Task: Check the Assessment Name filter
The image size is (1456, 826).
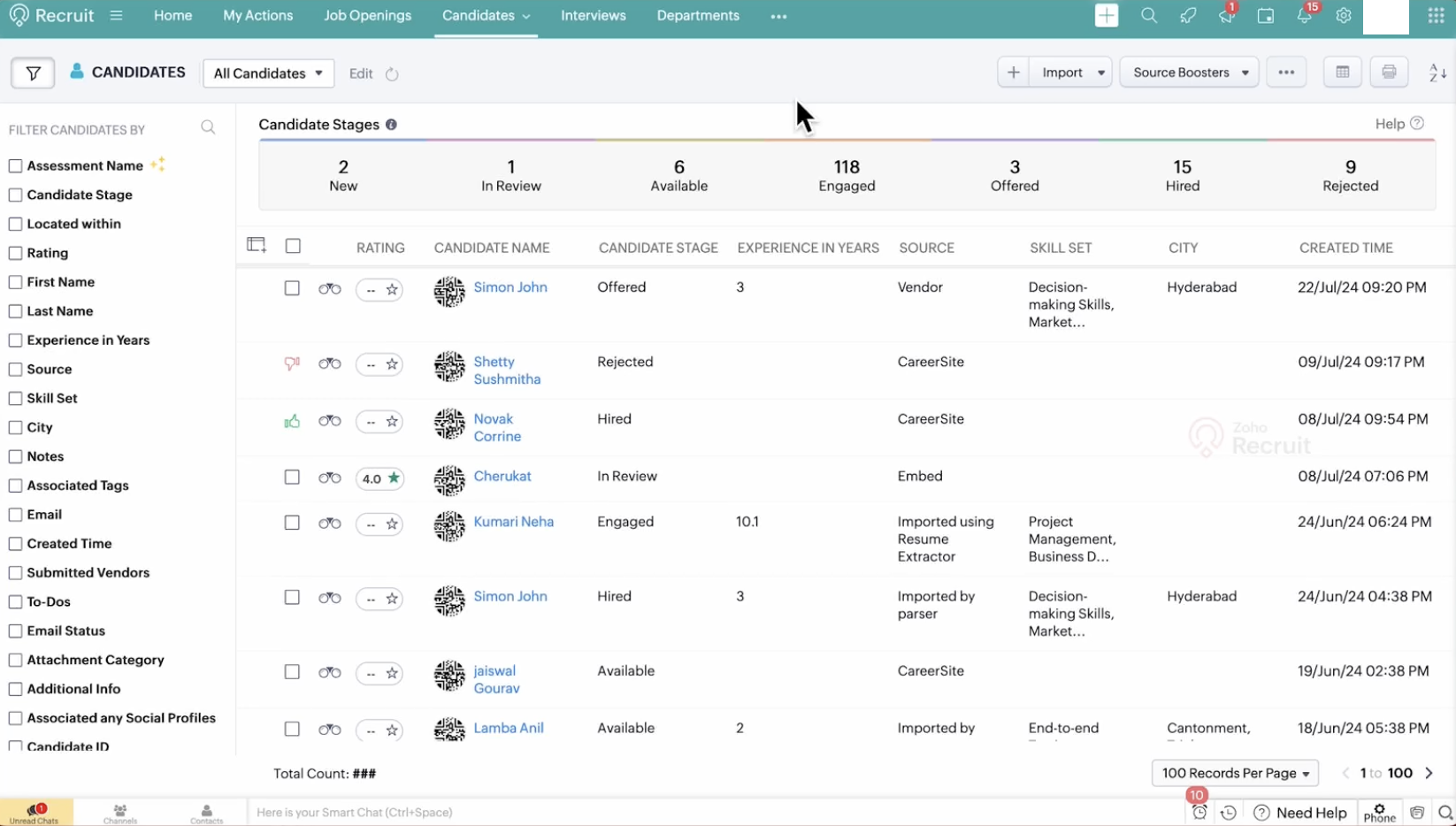Action: [x=15, y=166]
